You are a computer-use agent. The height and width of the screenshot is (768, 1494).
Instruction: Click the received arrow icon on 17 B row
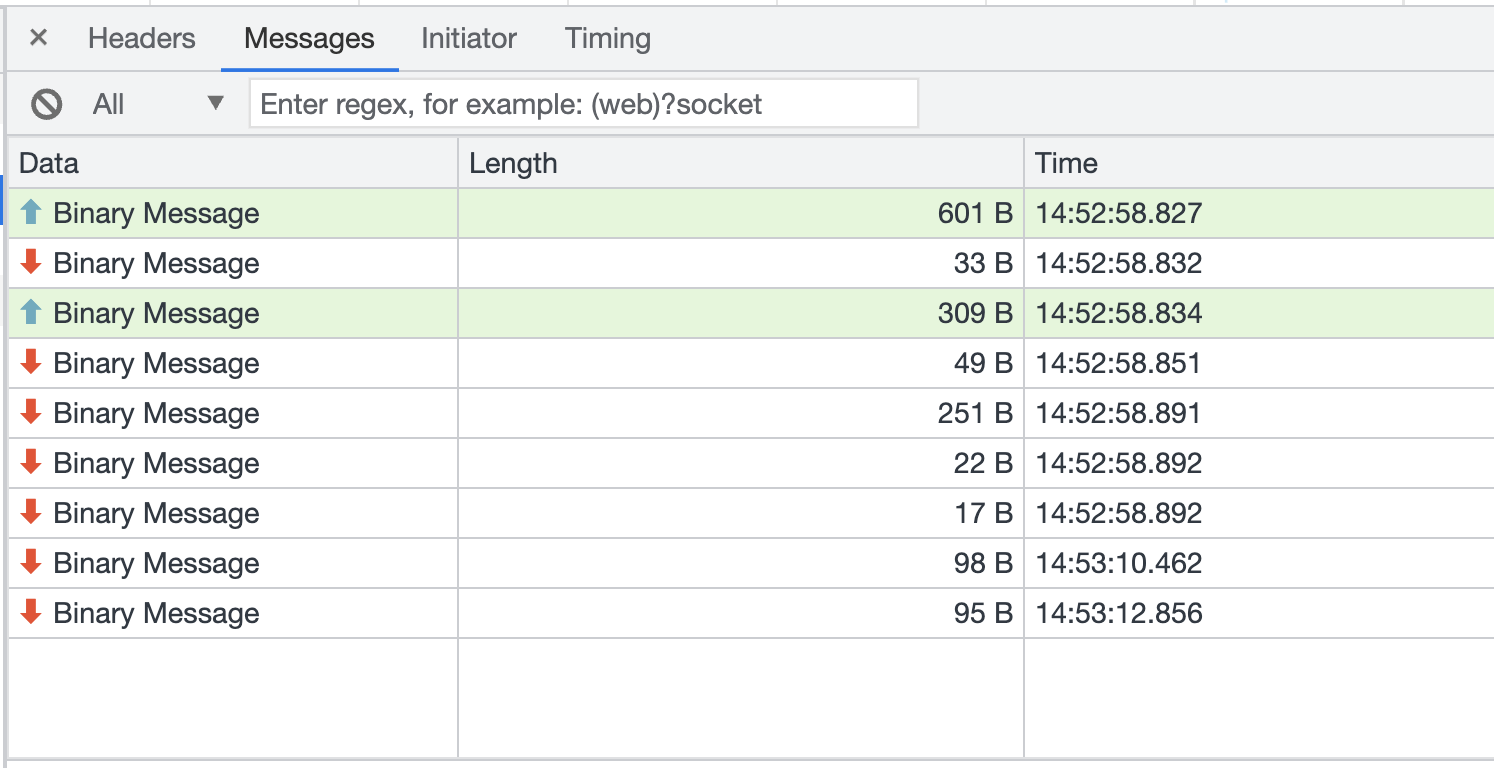click(31, 512)
